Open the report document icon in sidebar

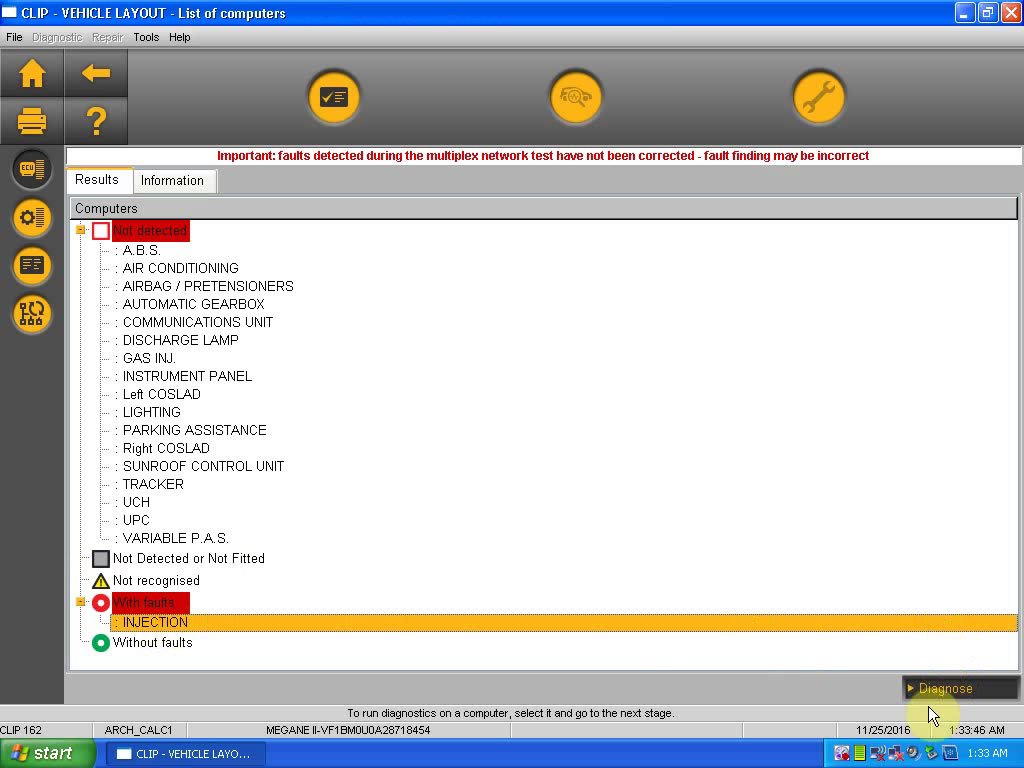click(31, 266)
